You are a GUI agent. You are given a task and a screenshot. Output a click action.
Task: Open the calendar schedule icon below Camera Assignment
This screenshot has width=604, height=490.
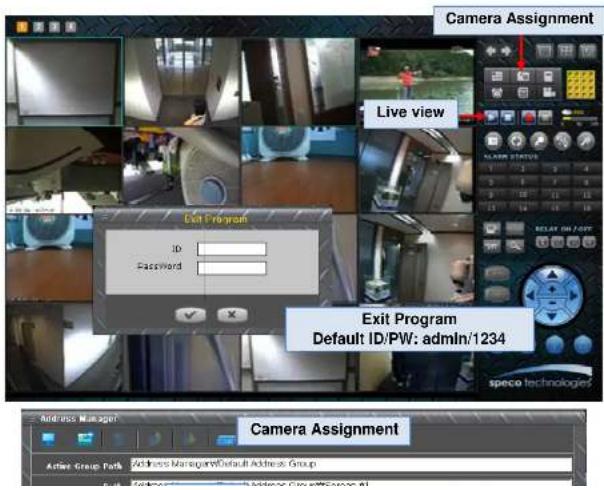[x=522, y=92]
